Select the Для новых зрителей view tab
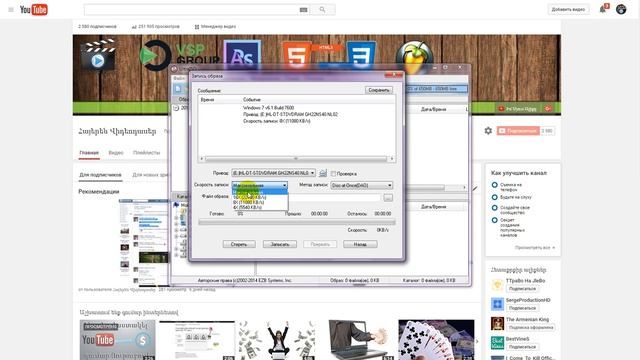Viewport: 640px width, 360px height. tap(150, 175)
